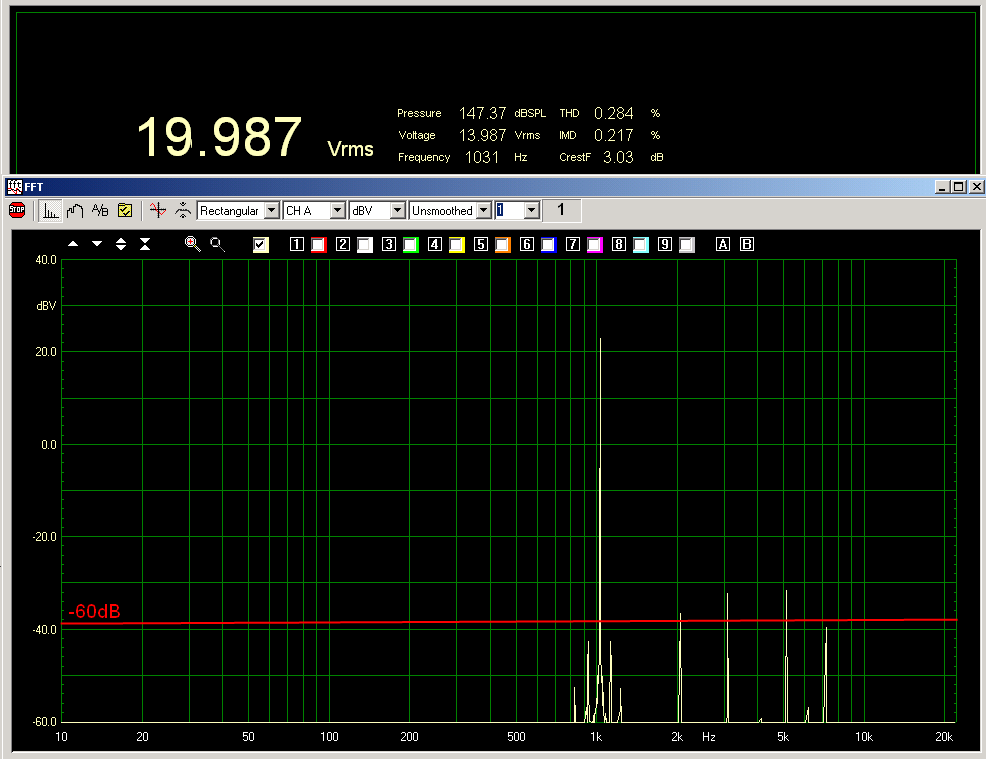
Task: Close the FFT window
Action: pos(976,187)
